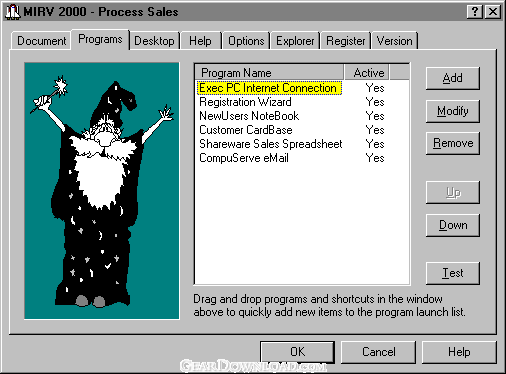This screenshot has height=374, width=506.
Task: Select the Programs tab
Action: pos(100,39)
